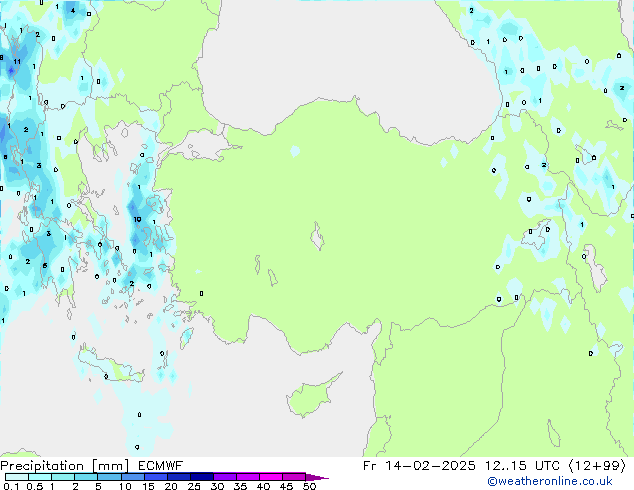The width and height of the screenshot is (634, 490).
Task: Click the '11' precipitation value on map
Action: click(x=17, y=61)
